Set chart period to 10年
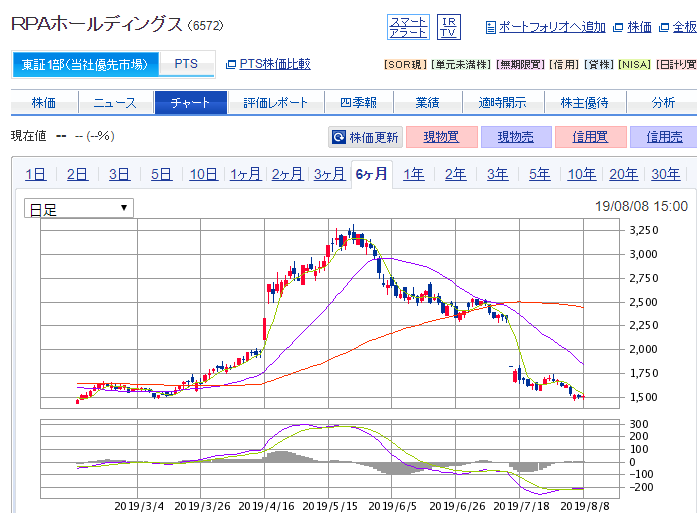 click(582, 174)
